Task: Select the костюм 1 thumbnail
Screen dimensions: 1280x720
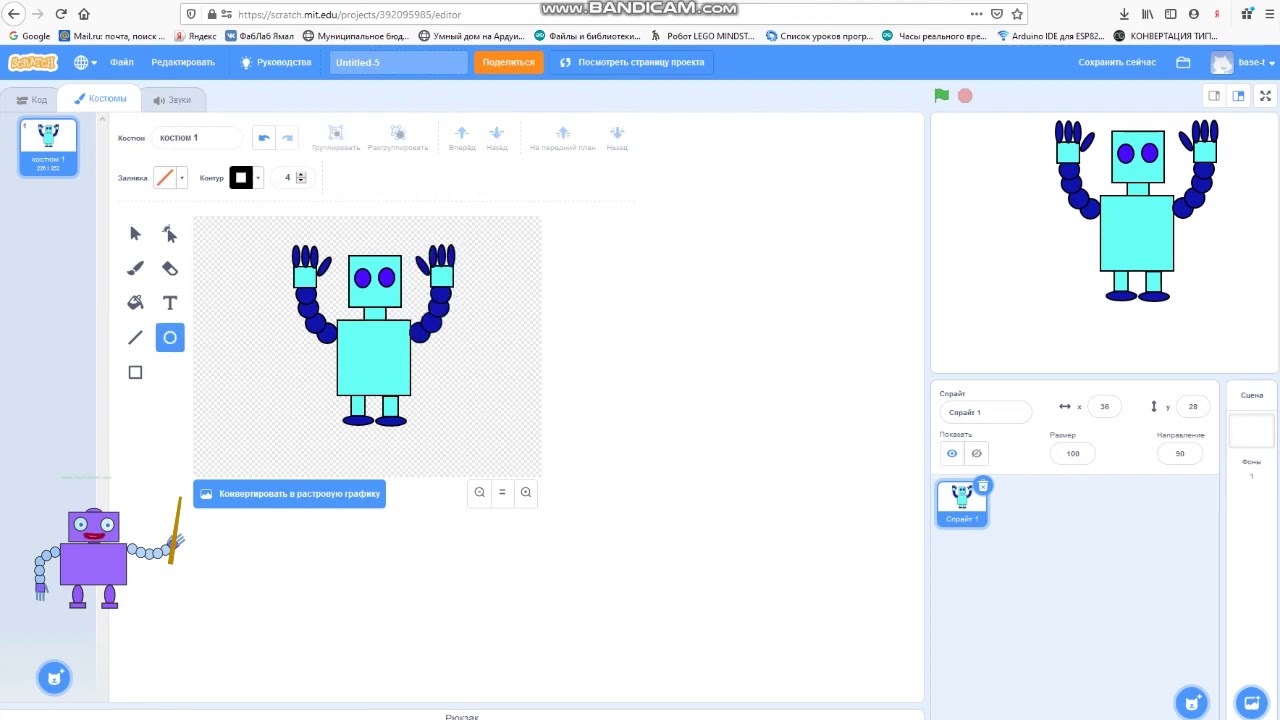Action: [x=48, y=147]
